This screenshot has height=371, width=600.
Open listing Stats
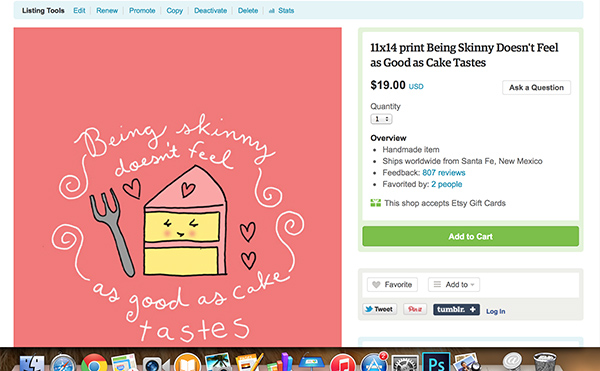(x=282, y=11)
